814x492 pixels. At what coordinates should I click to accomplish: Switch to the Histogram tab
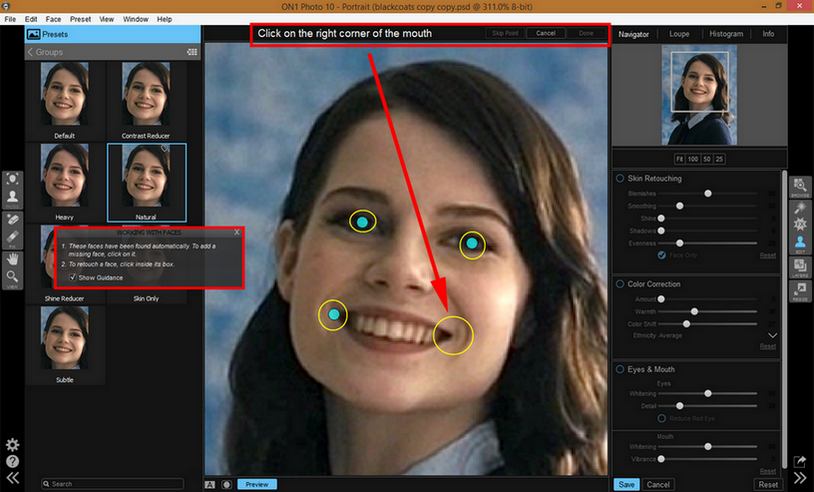point(726,34)
